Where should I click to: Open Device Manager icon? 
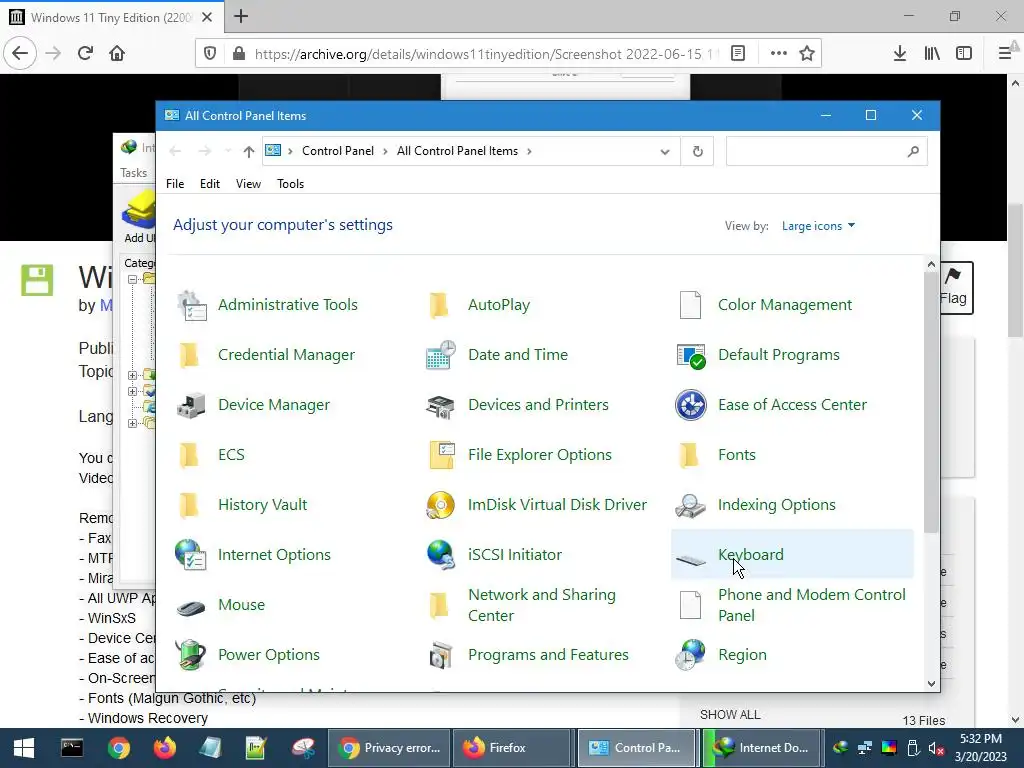191,405
